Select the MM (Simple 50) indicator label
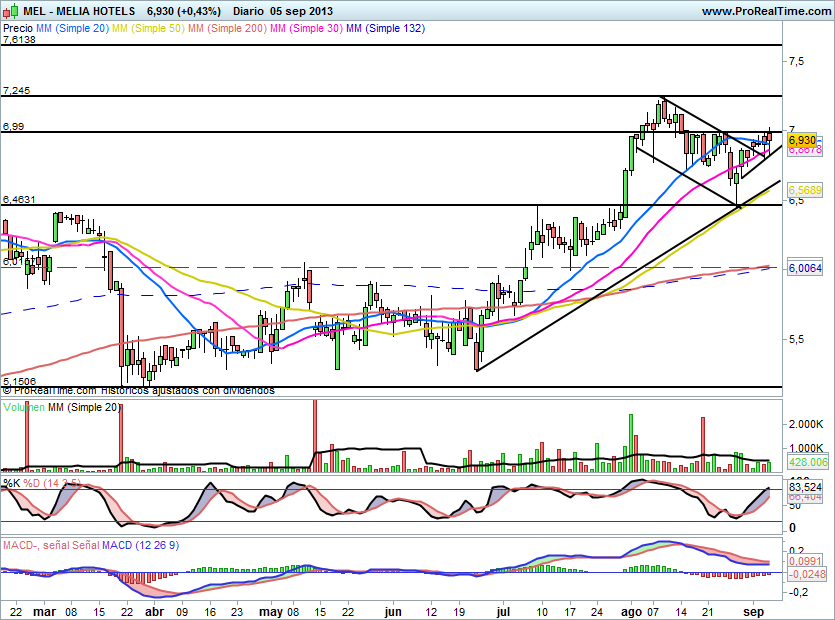835x620 pixels. click(149, 28)
